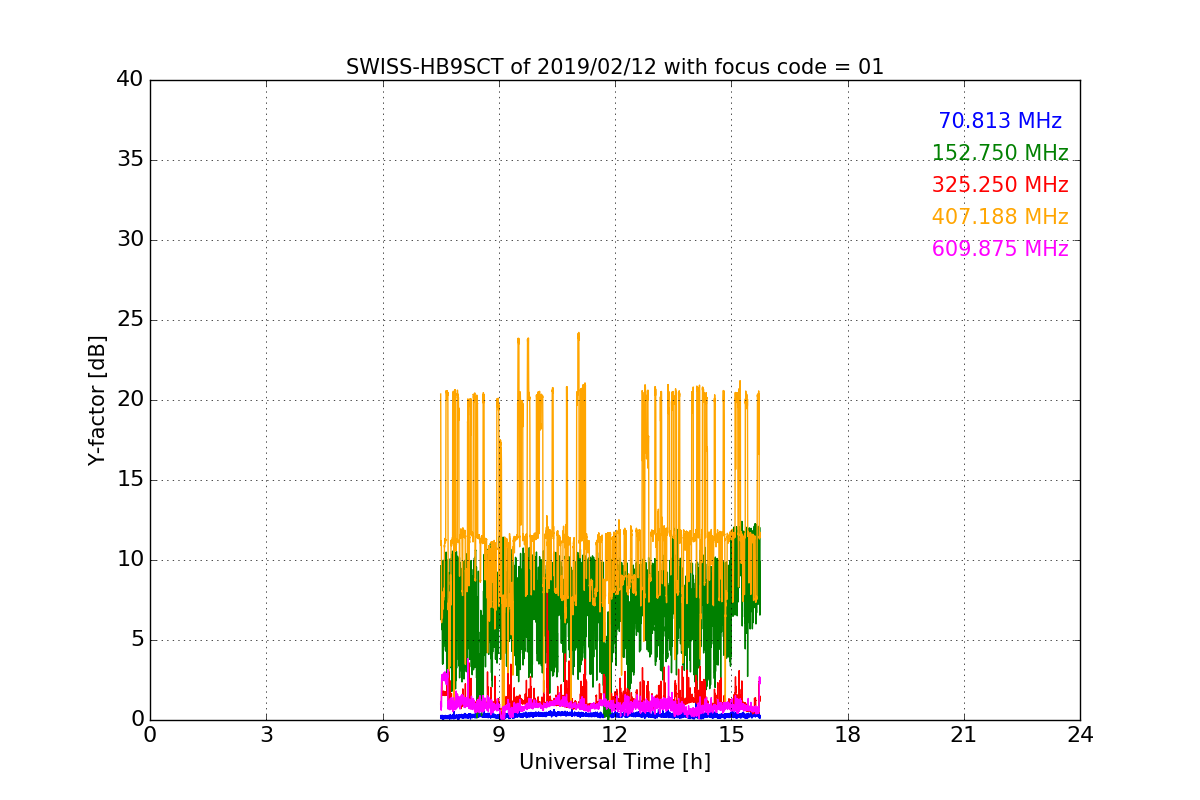This screenshot has width=1200, height=800.
Task: Click the 20 tick on the y-axis
Action: tap(130, 400)
